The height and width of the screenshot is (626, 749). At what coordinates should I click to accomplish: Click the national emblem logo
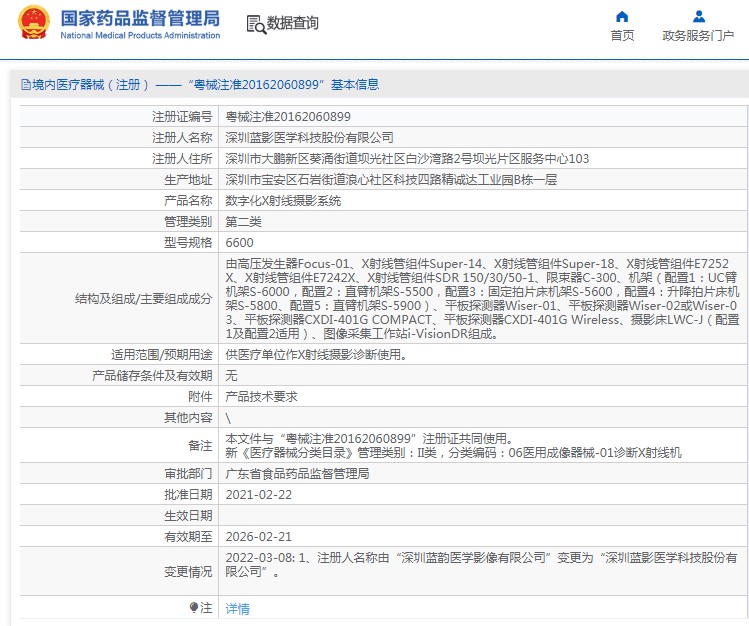(x=33, y=22)
